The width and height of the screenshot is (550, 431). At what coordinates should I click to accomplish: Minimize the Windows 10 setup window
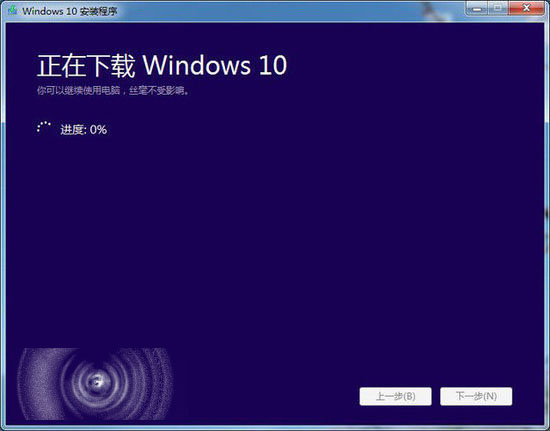pyautogui.click(x=477, y=8)
